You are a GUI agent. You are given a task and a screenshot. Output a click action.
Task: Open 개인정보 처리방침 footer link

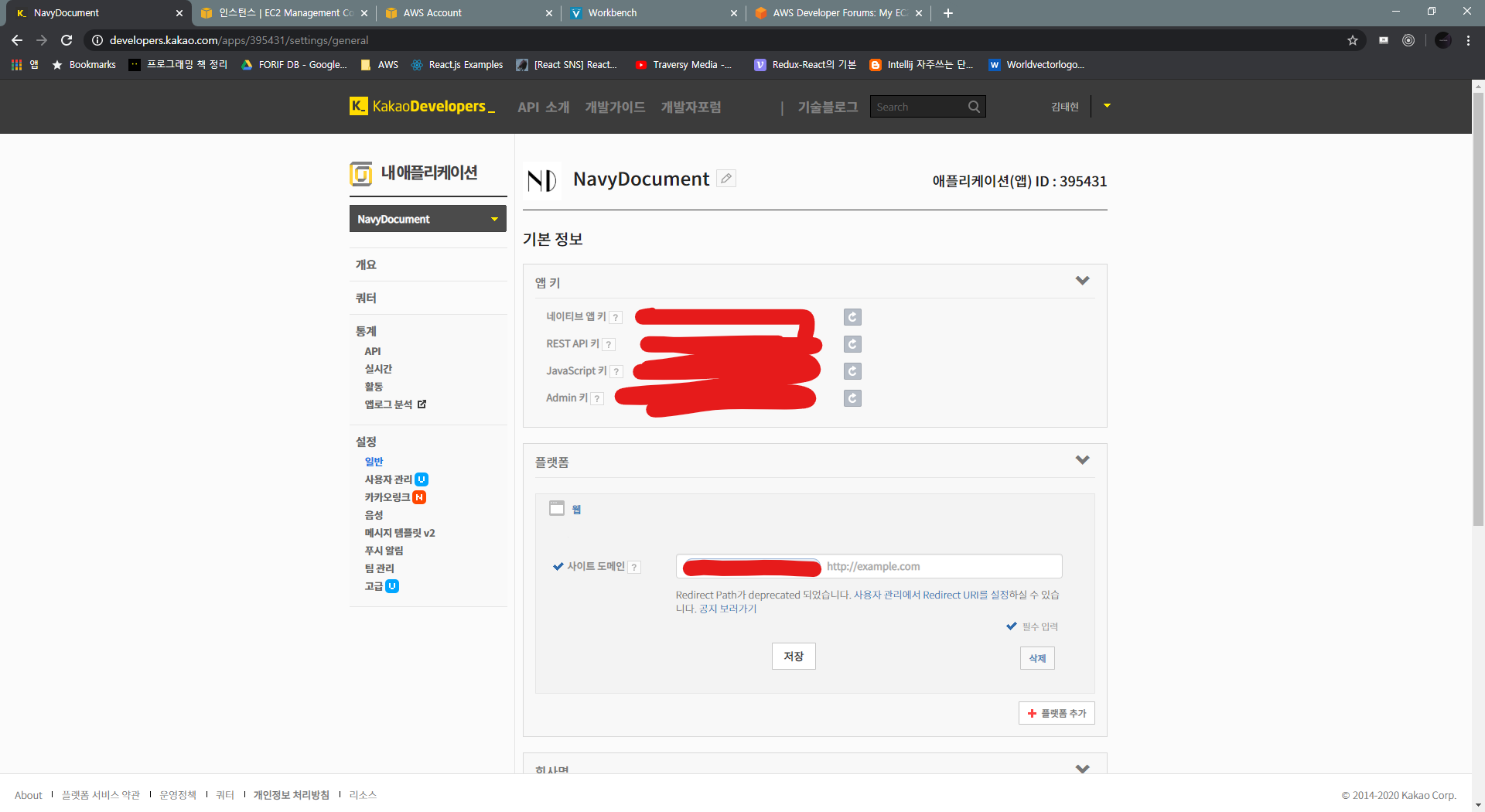[292, 795]
